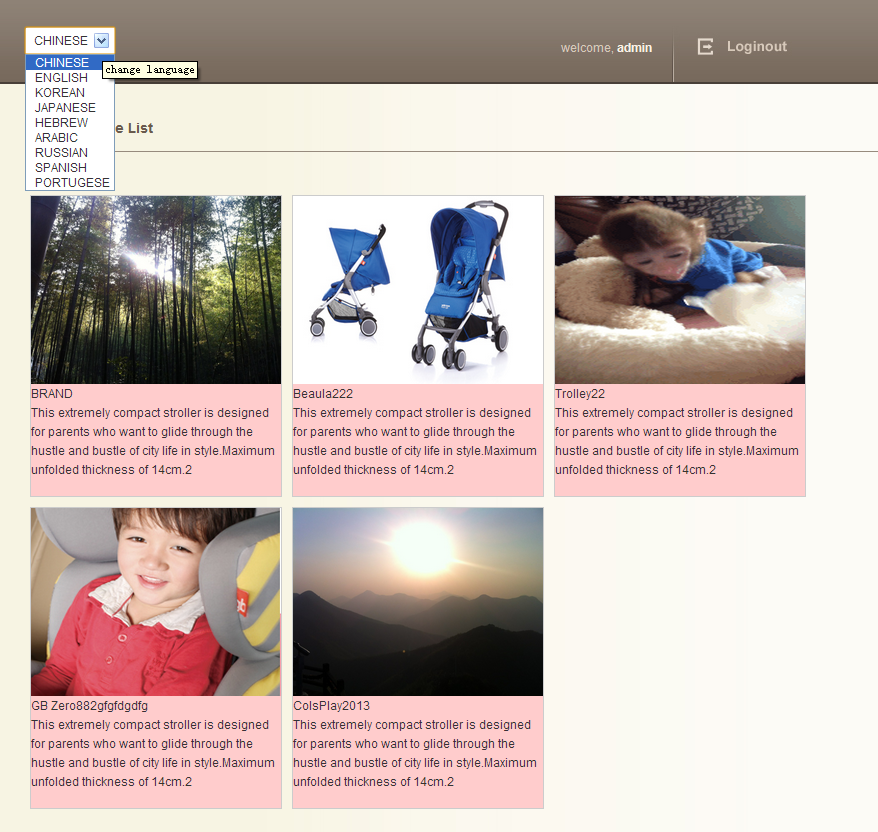
Task: Pick RUSSIAN from the language list
Action: [70, 153]
